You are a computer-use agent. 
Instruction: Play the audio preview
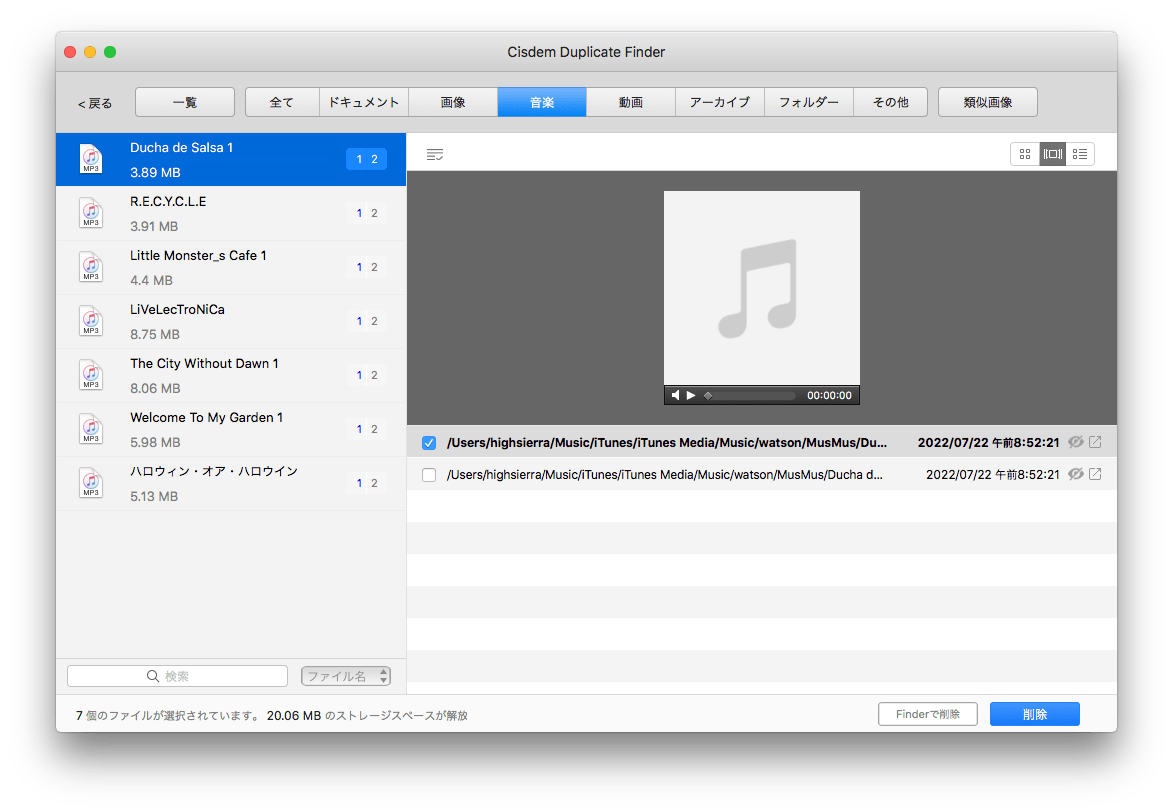(x=691, y=395)
